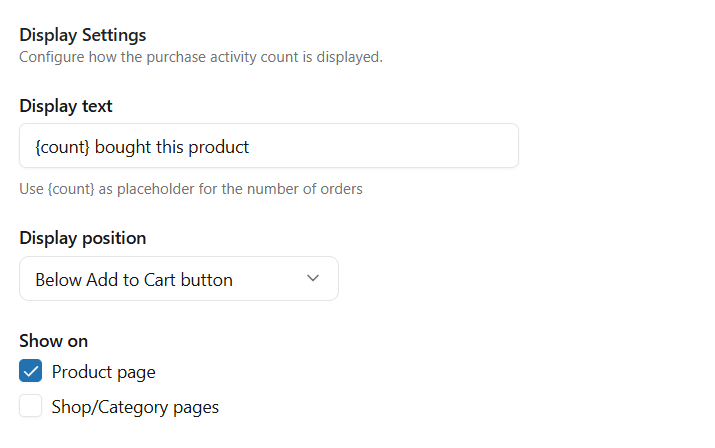Click the white checkmark icon
The image size is (715, 448).
coord(31,372)
